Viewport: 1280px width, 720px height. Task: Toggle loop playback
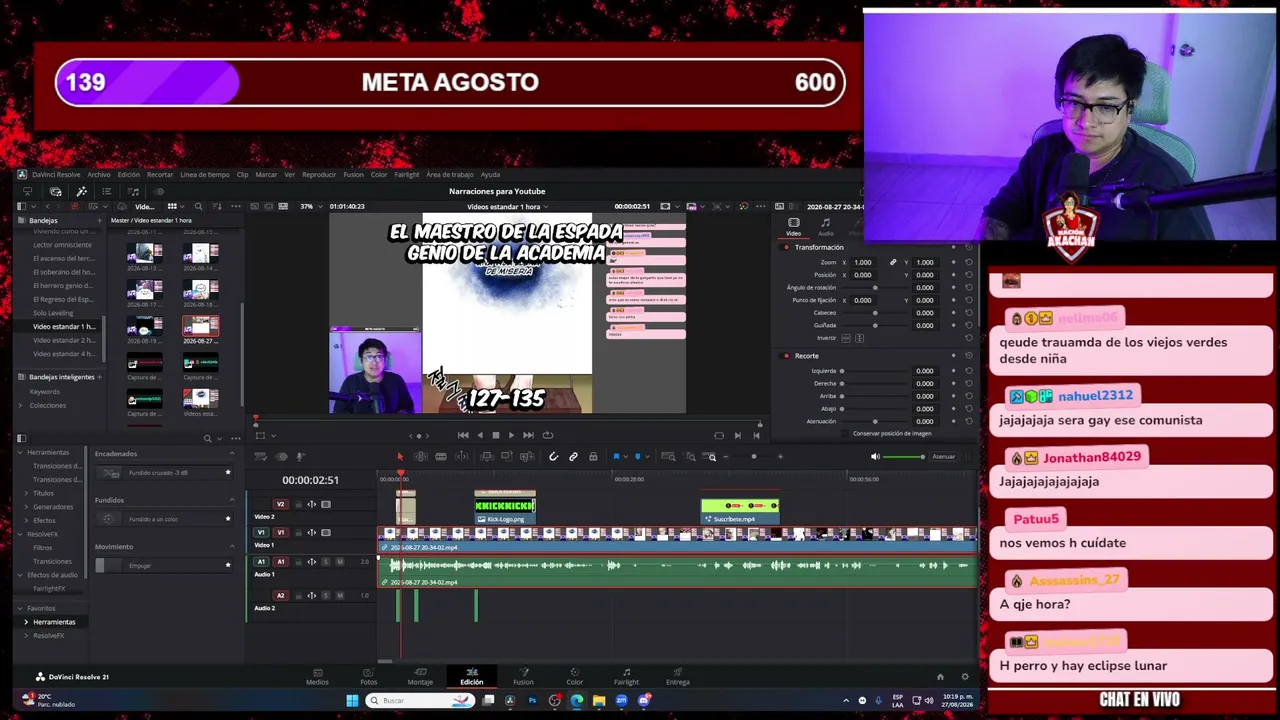click(546, 435)
